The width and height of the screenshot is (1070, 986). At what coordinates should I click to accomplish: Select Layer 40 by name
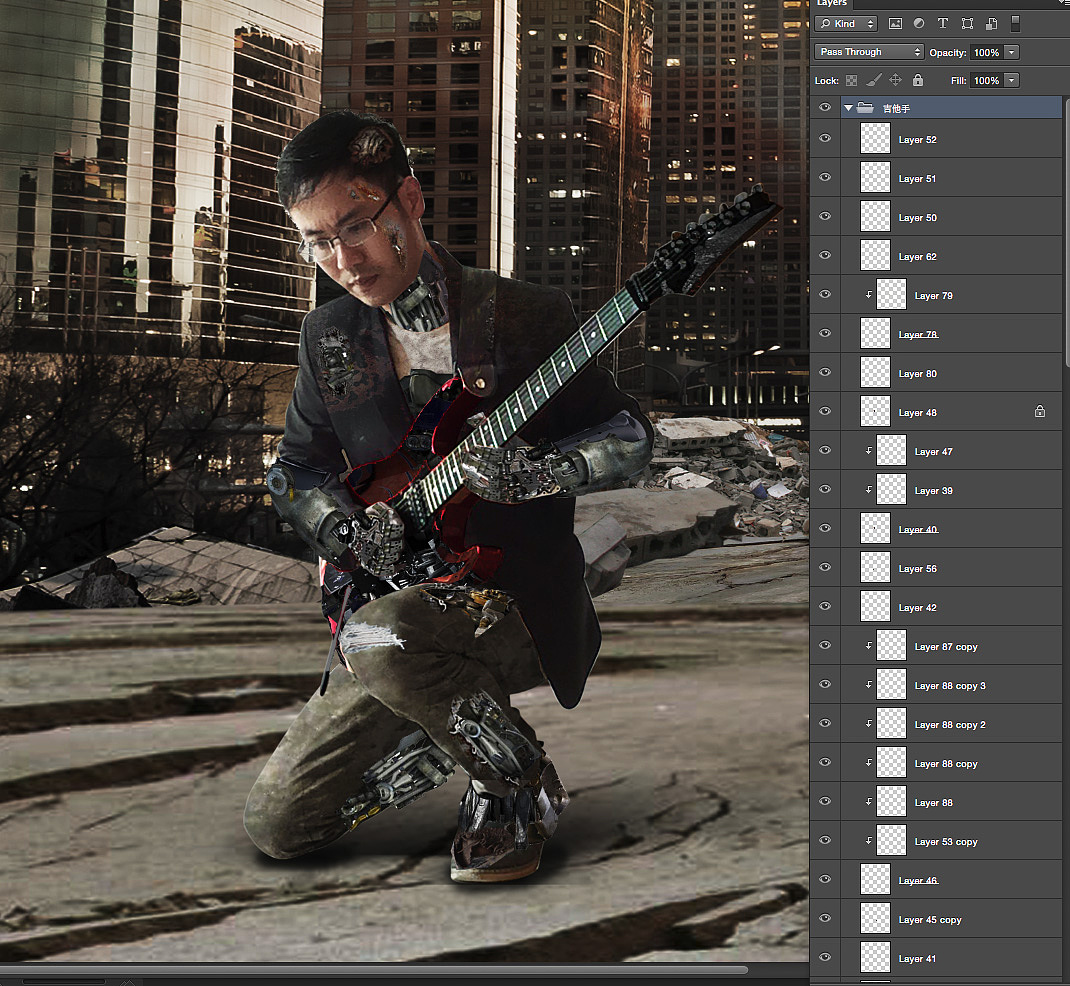[x=918, y=530]
